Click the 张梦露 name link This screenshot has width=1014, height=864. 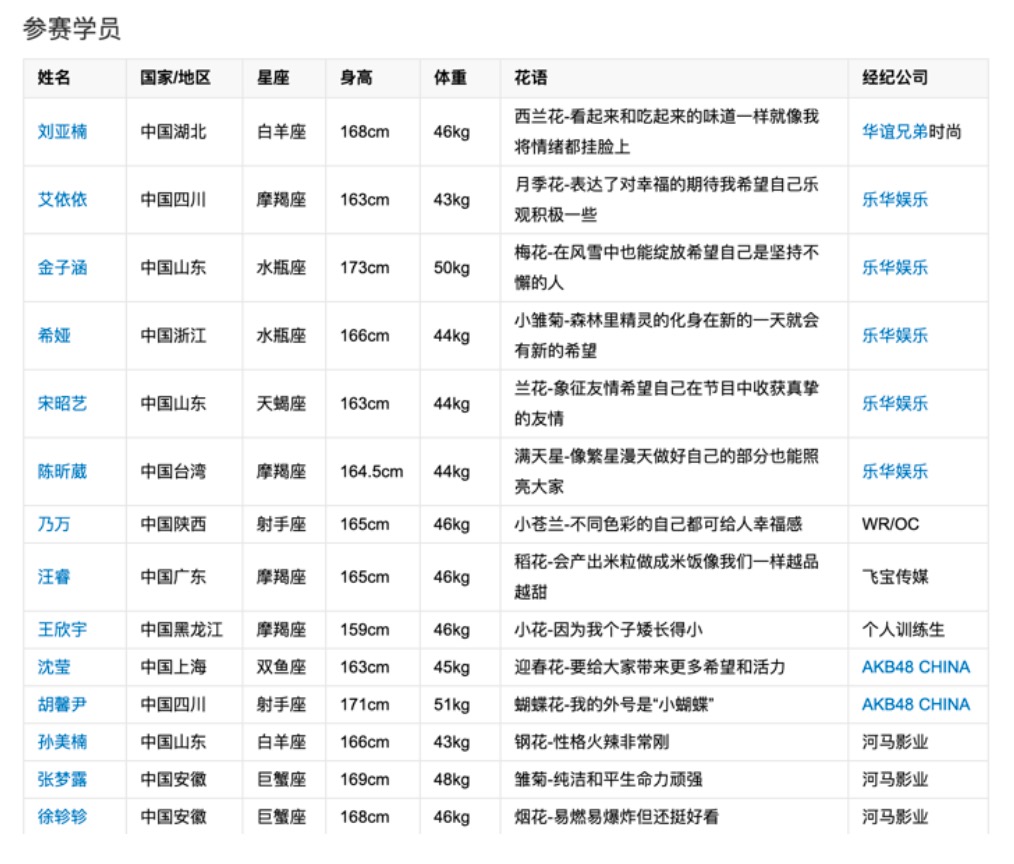(62, 780)
